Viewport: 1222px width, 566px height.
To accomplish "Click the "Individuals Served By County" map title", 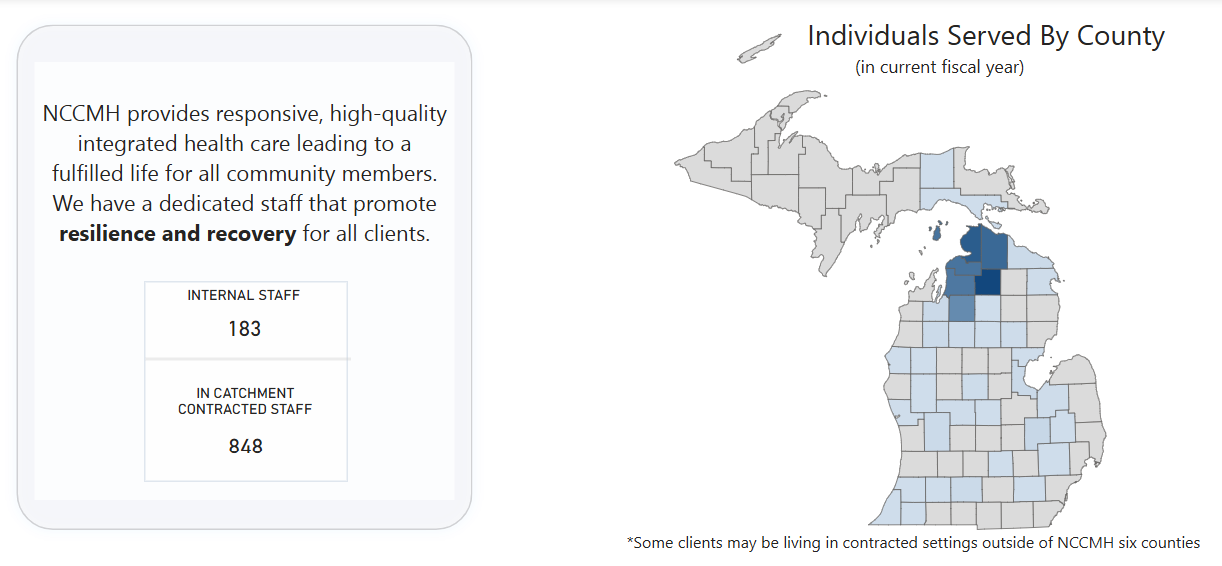I will (985, 37).
